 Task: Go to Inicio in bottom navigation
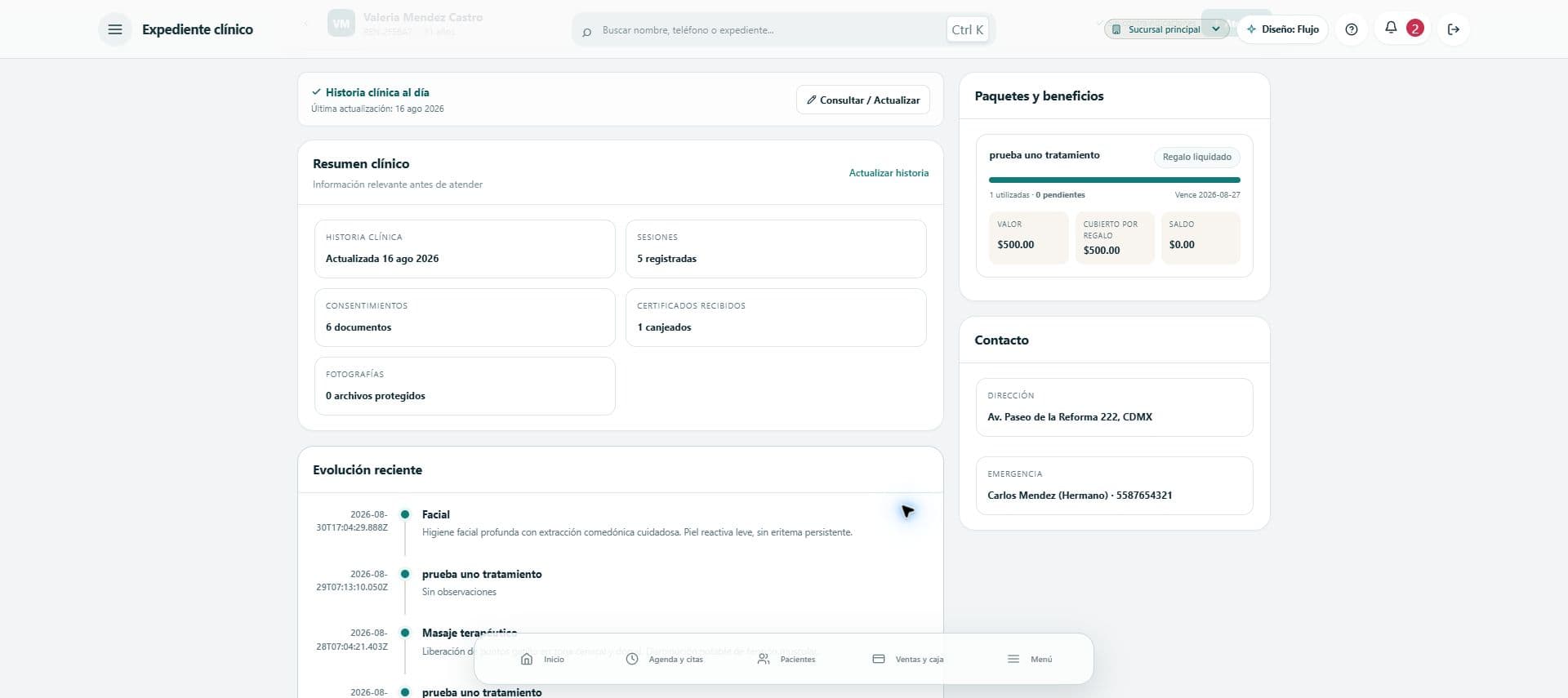point(543,659)
